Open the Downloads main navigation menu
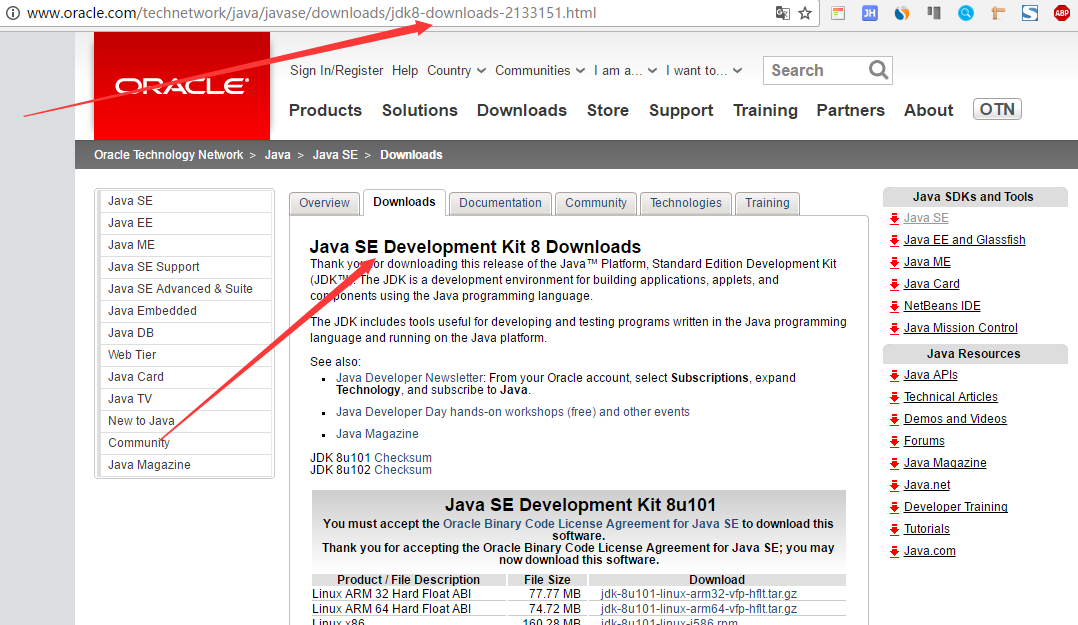1078x625 pixels. [522, 110]
